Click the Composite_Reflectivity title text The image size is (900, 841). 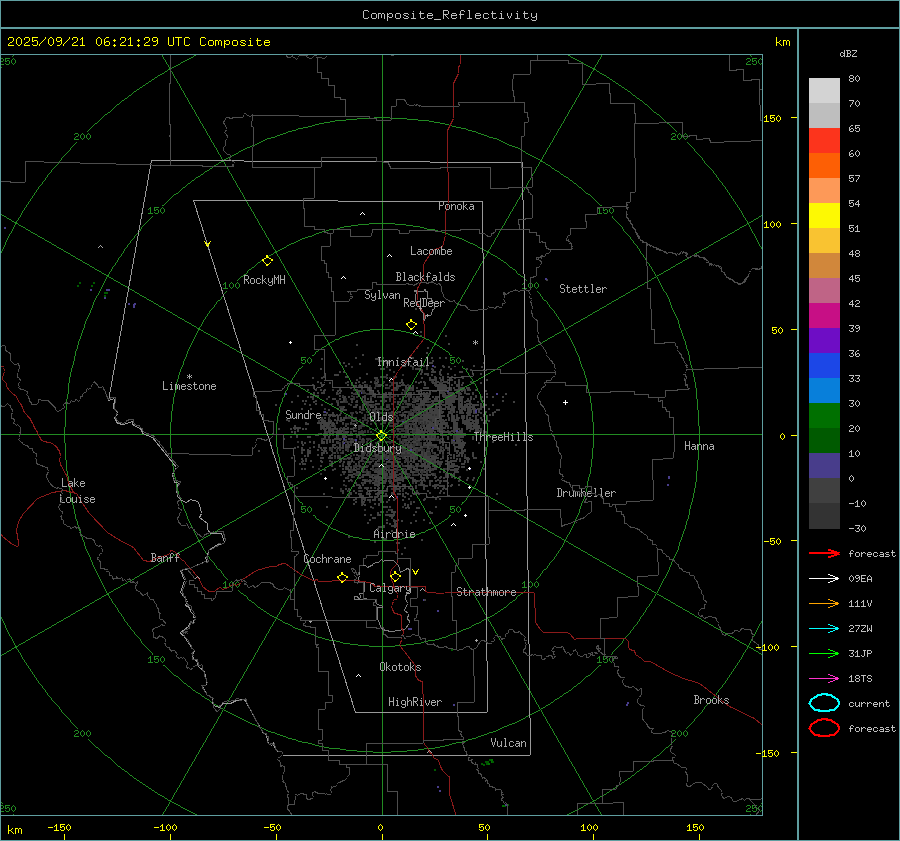pos(449,15)
